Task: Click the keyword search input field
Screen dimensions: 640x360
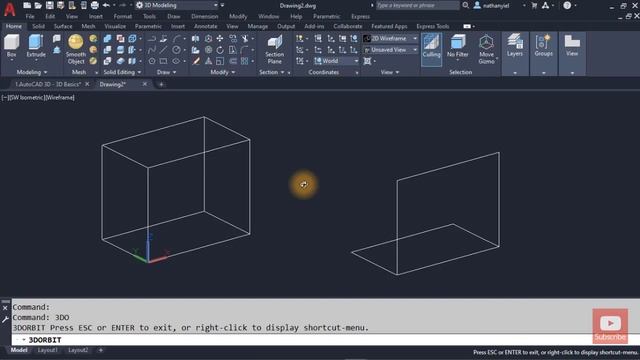Action: pyautogui.click(x=417, y=5)
